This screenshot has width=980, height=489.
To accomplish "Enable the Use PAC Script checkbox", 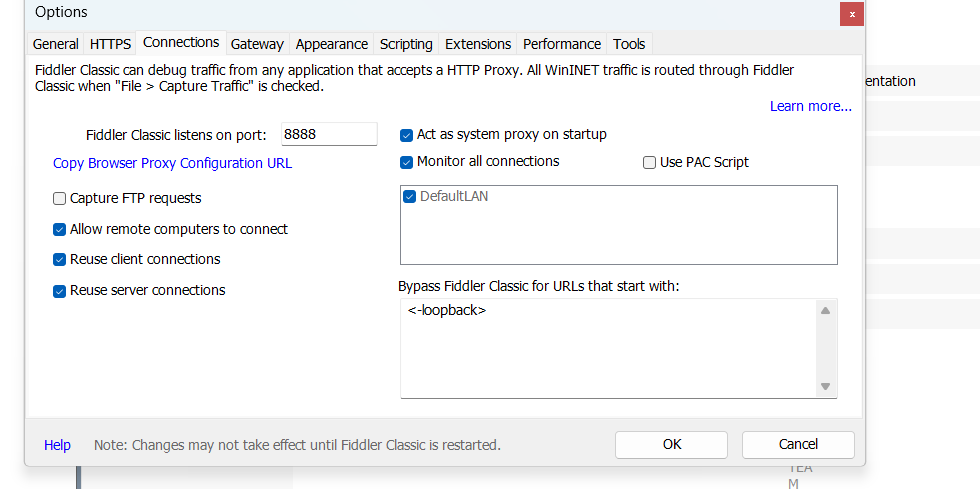I will coord(650,163).
